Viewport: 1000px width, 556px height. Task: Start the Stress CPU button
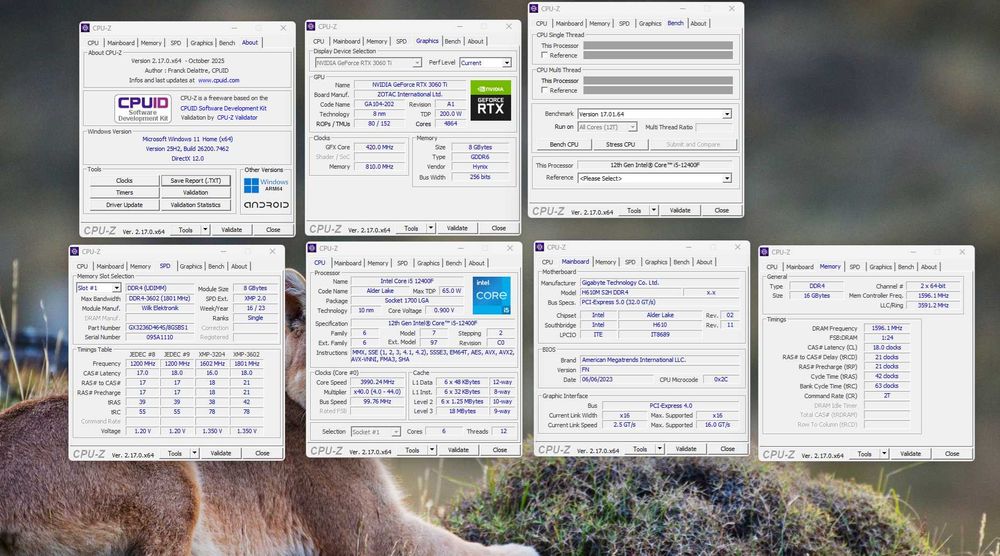pyautogui.click(x=621, y=144)
